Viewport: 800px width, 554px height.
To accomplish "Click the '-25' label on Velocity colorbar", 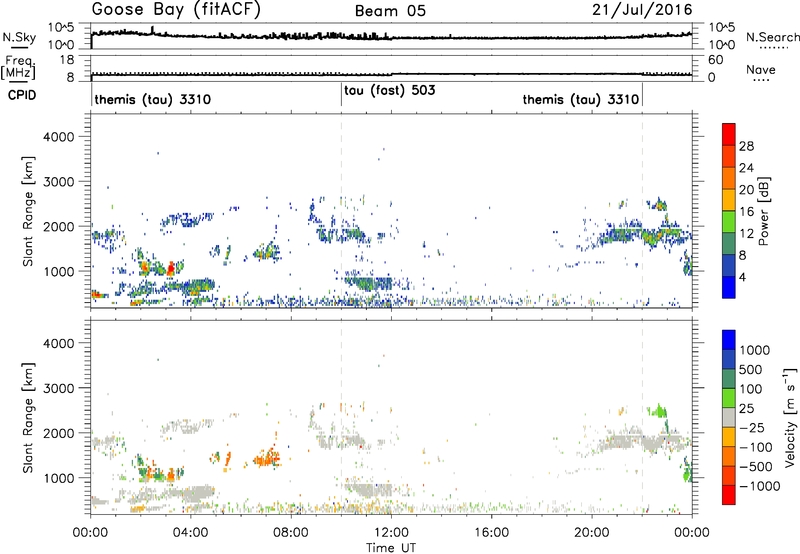I will click(751, 427).
